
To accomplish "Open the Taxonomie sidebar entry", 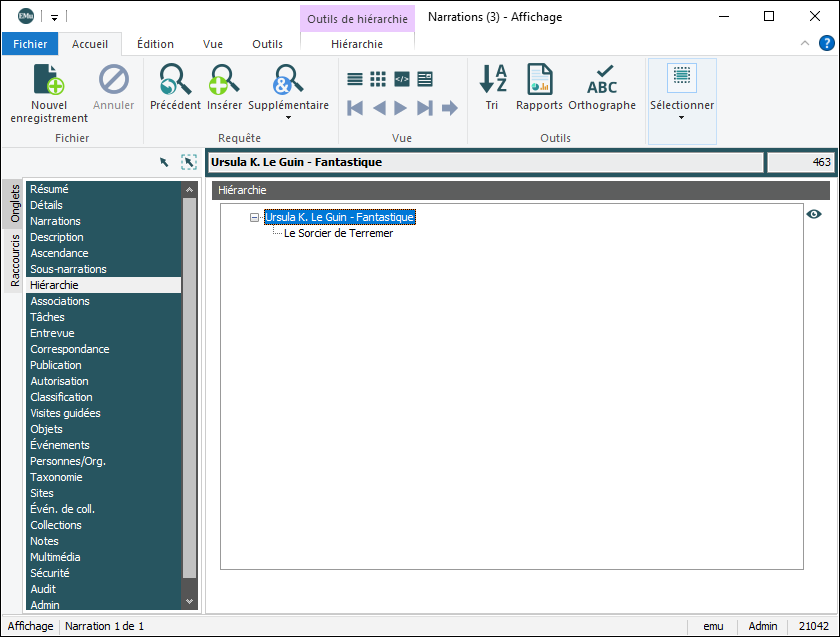I will point(56,477).
